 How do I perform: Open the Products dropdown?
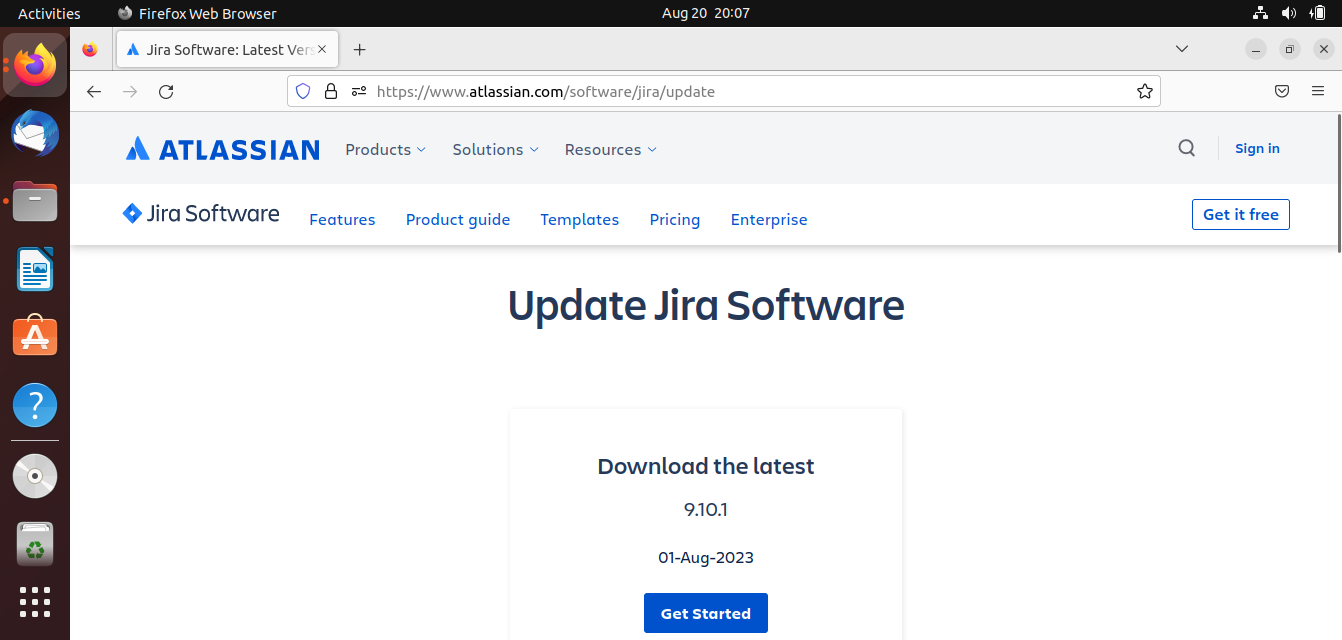pyautogui.click(x=384, y=149)
